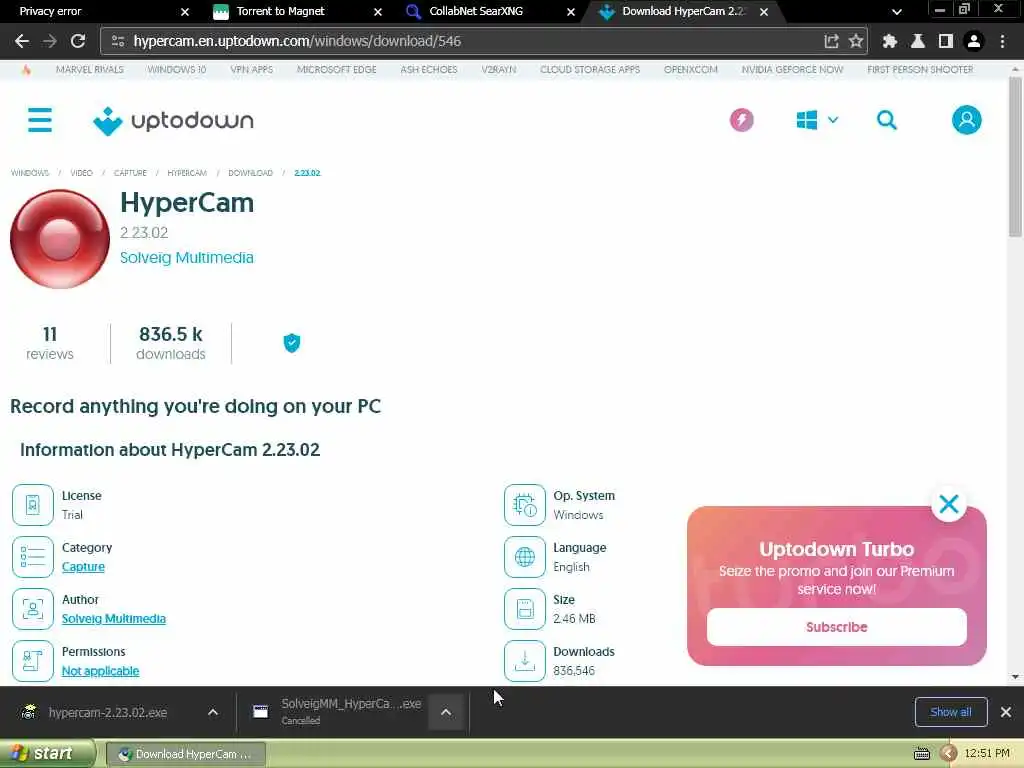Click the Permissions info icon

[33, 661]
